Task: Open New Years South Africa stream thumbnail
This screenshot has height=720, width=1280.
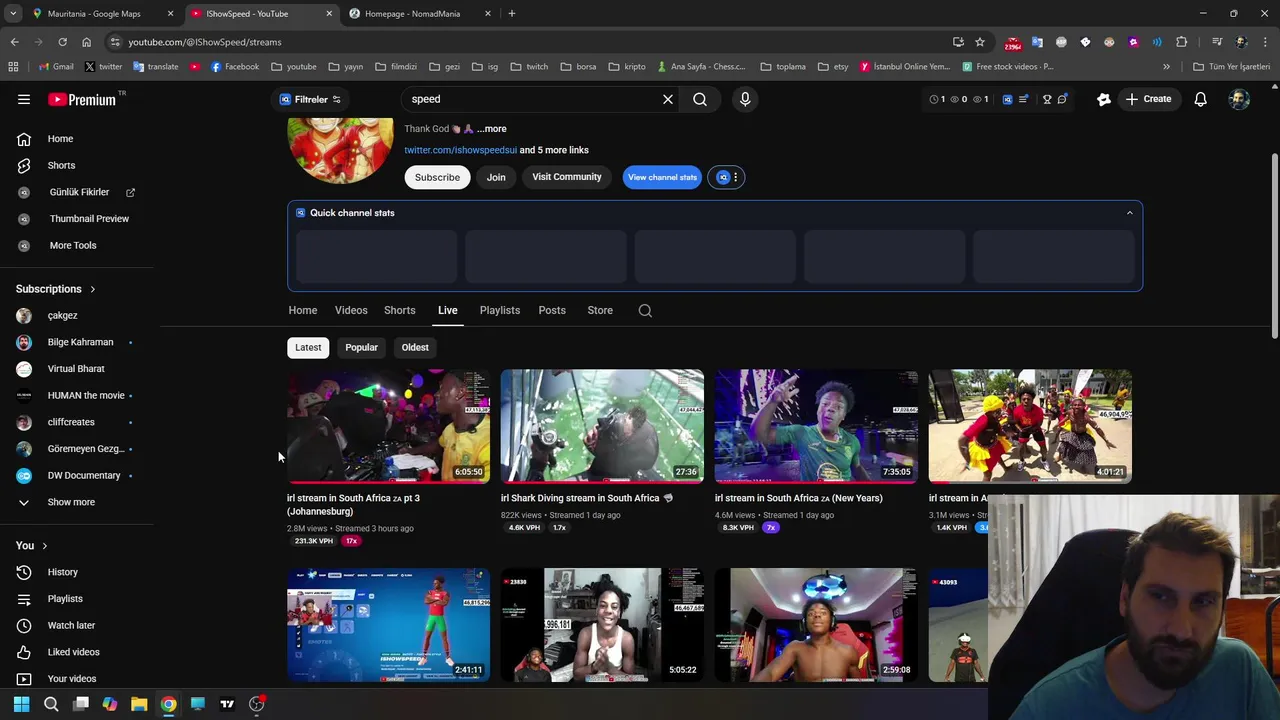Action: (816, 426)
